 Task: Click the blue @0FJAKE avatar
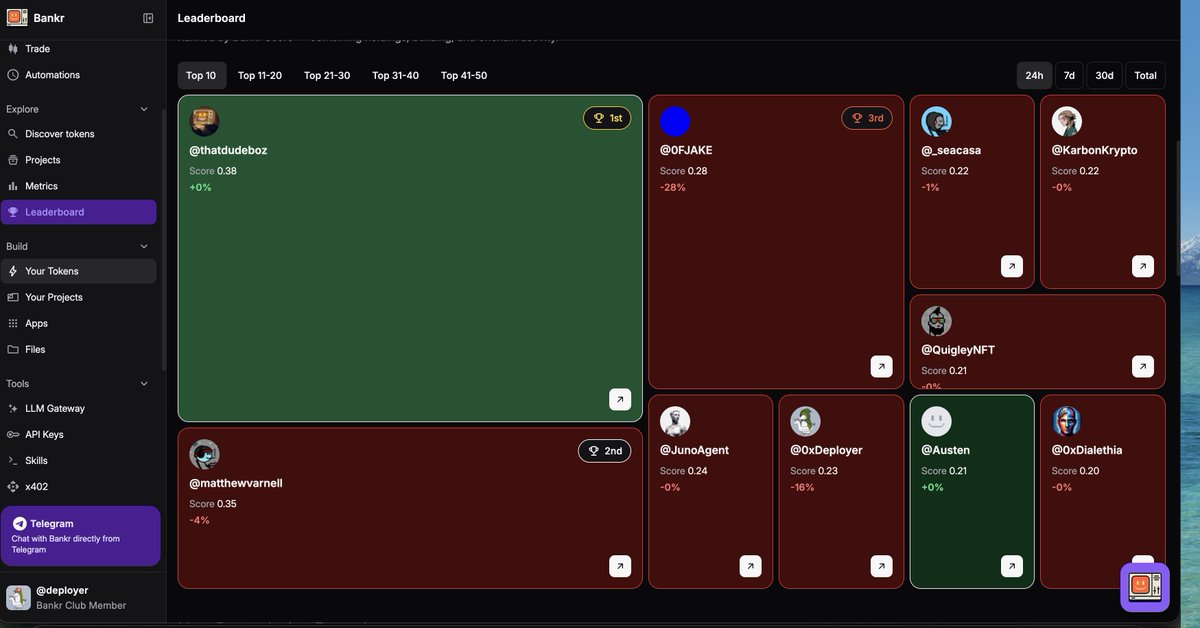point(675,121)
